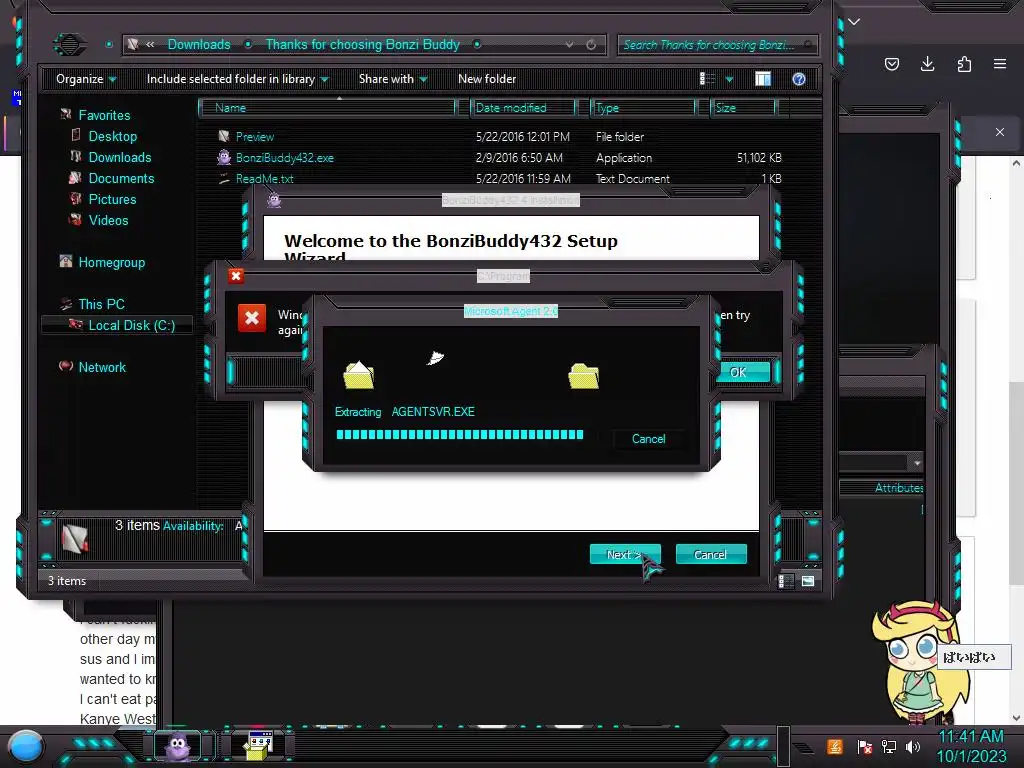Select Downloads in the navigation pane
1024x768 pixels.
[x=120, y=157]
